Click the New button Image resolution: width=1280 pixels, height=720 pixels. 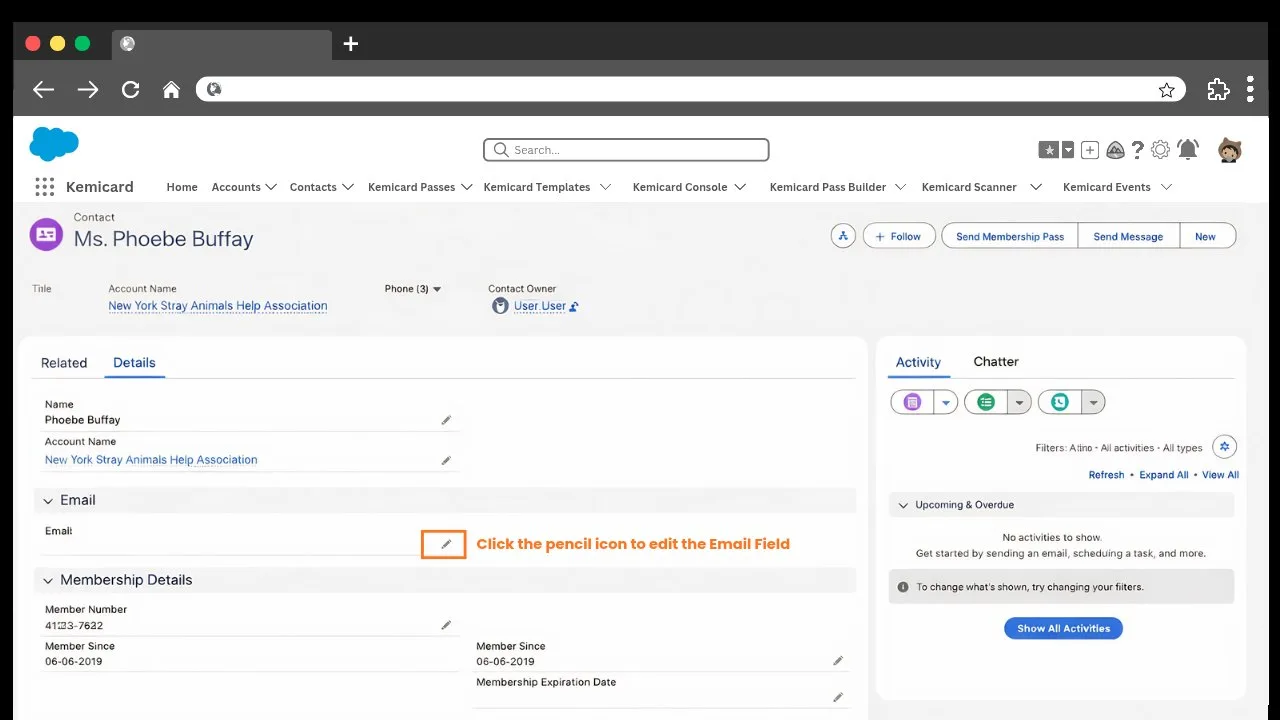pos(1207,236)
